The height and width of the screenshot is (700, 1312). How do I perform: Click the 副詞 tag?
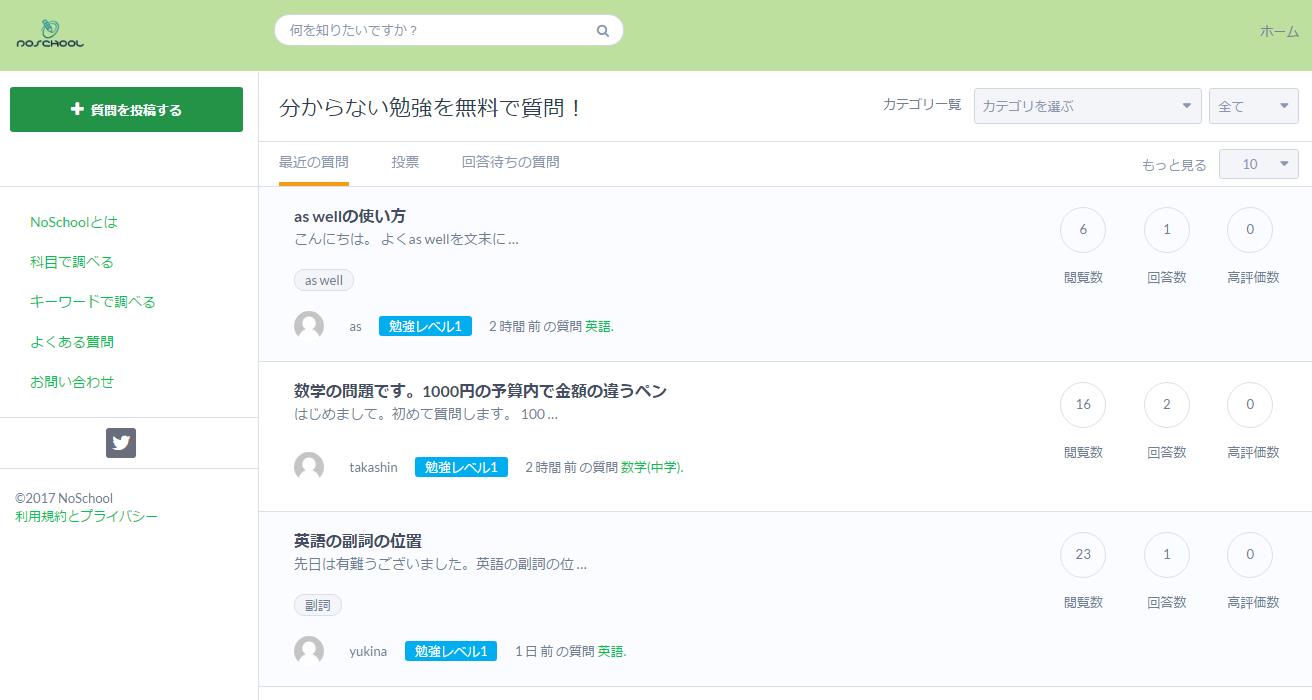click(318, 605)
